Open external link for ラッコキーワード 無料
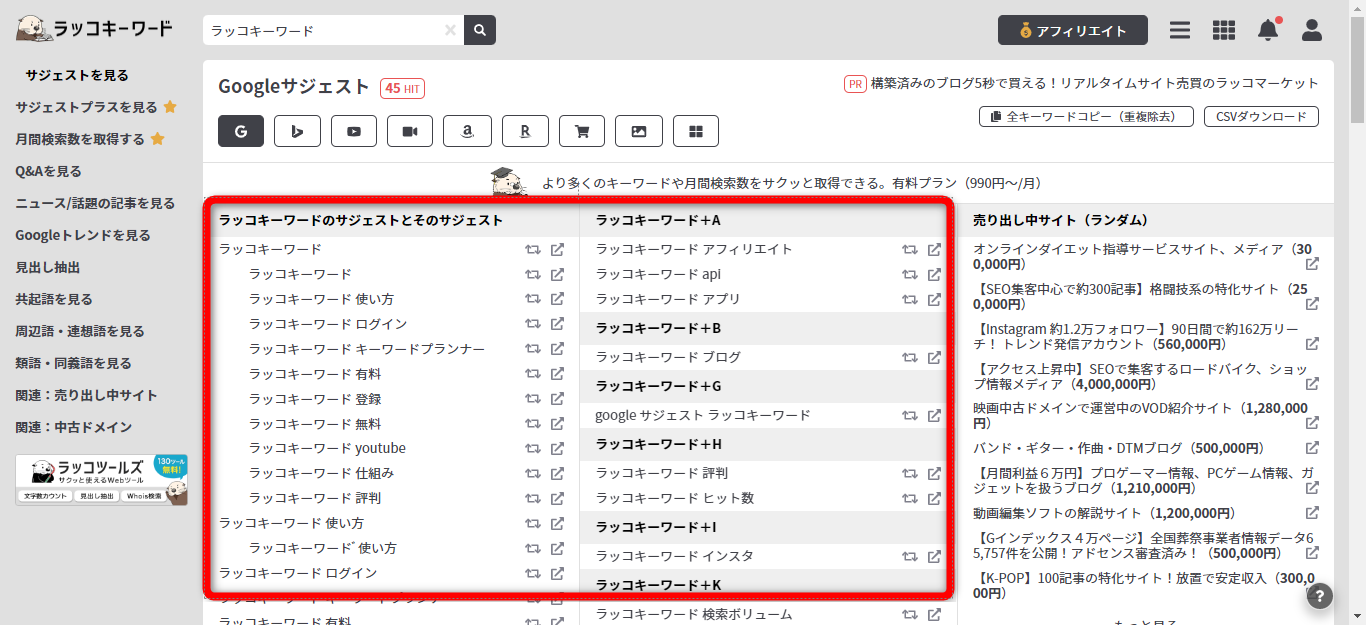 [x=558, y=424]
